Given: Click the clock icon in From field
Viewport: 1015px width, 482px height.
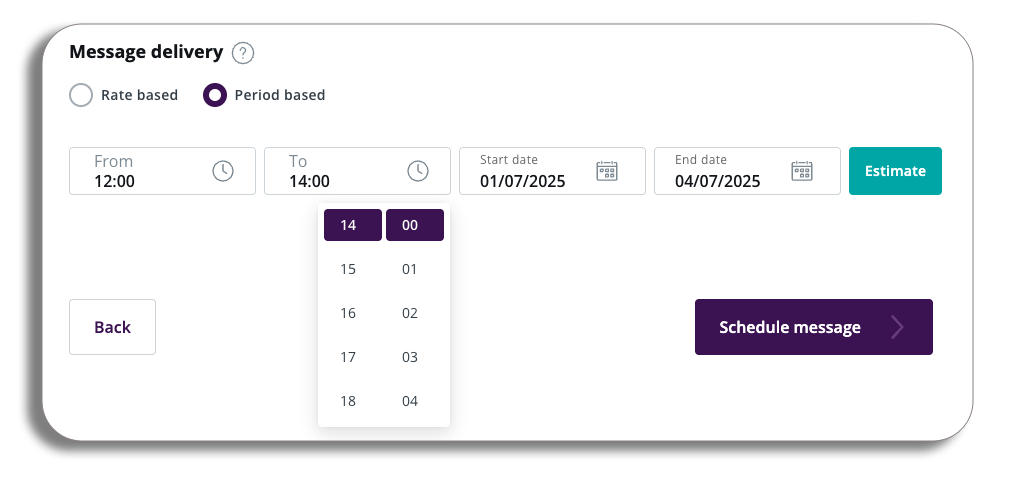Looking at the screenshot, I should point(223,171).
